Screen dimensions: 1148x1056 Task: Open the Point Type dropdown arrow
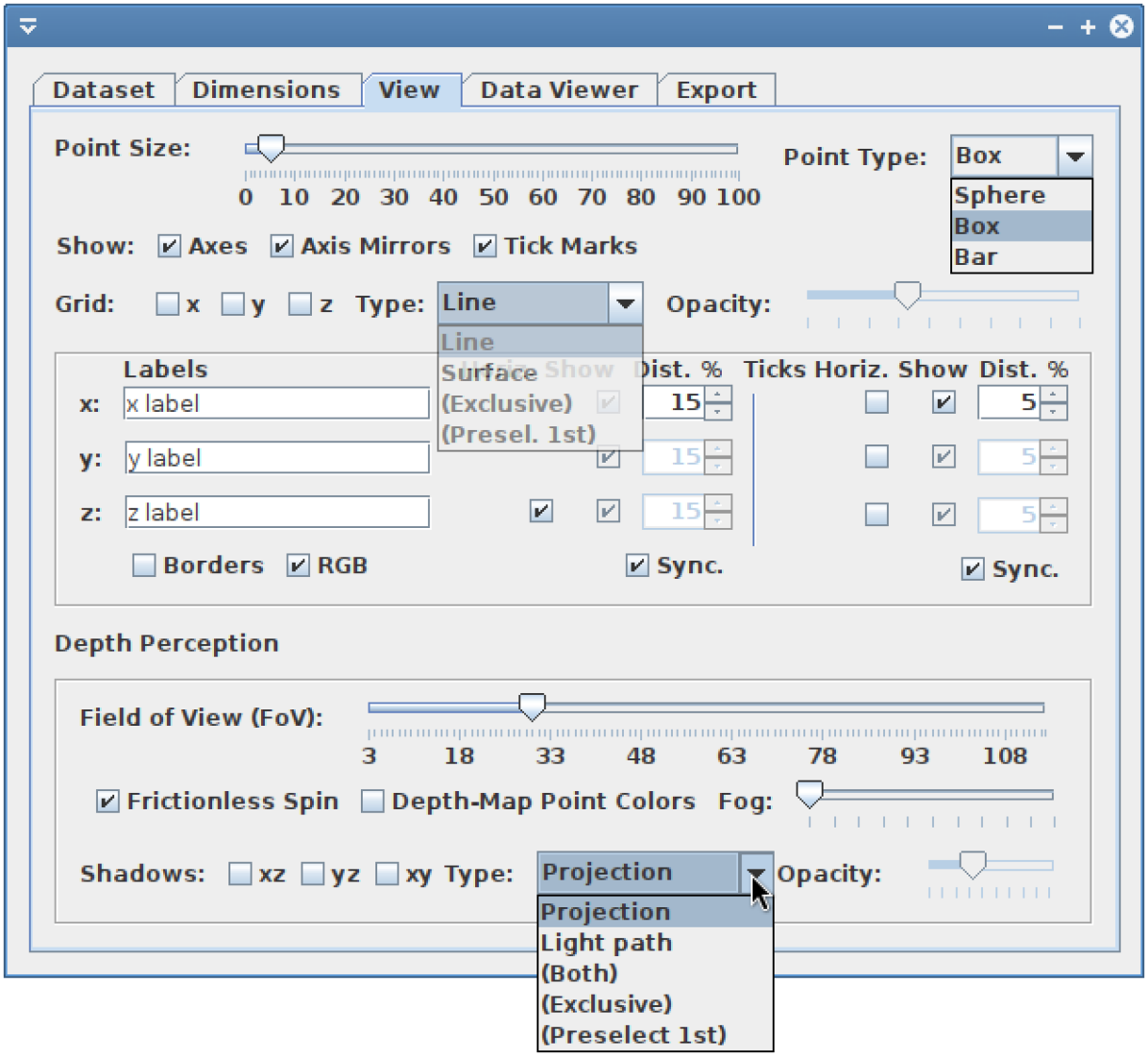(x=1075, y=156)
